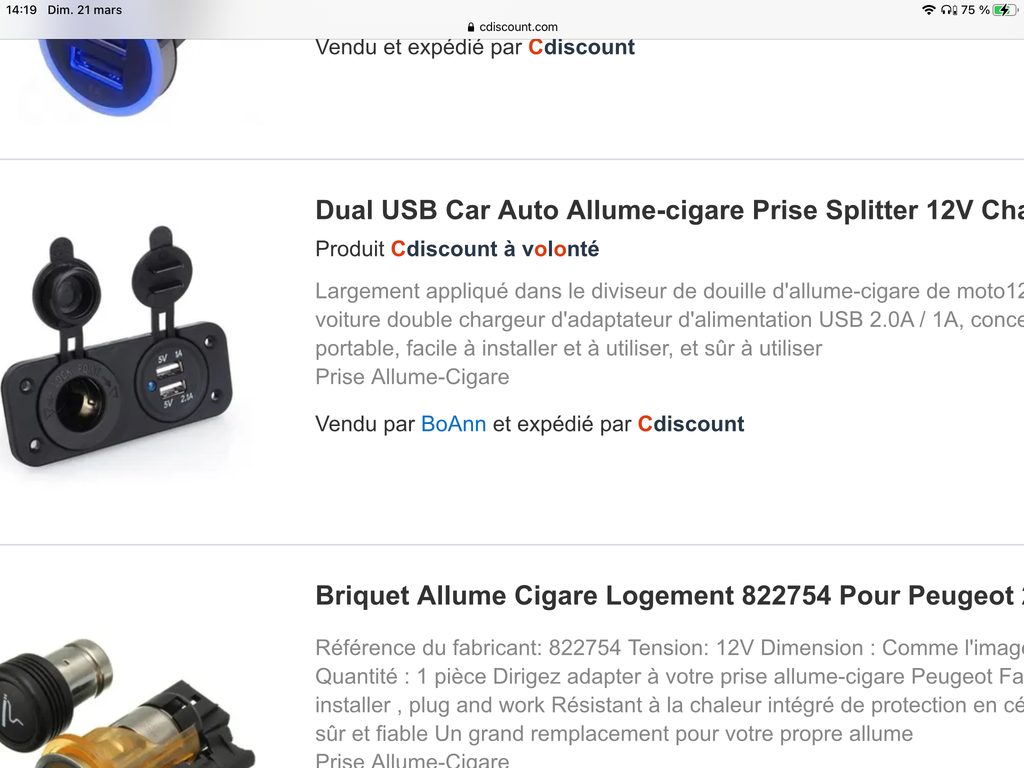Open the BoAnn seller link
Viewport: 1024px width, 768px height.
pos(453,424)
